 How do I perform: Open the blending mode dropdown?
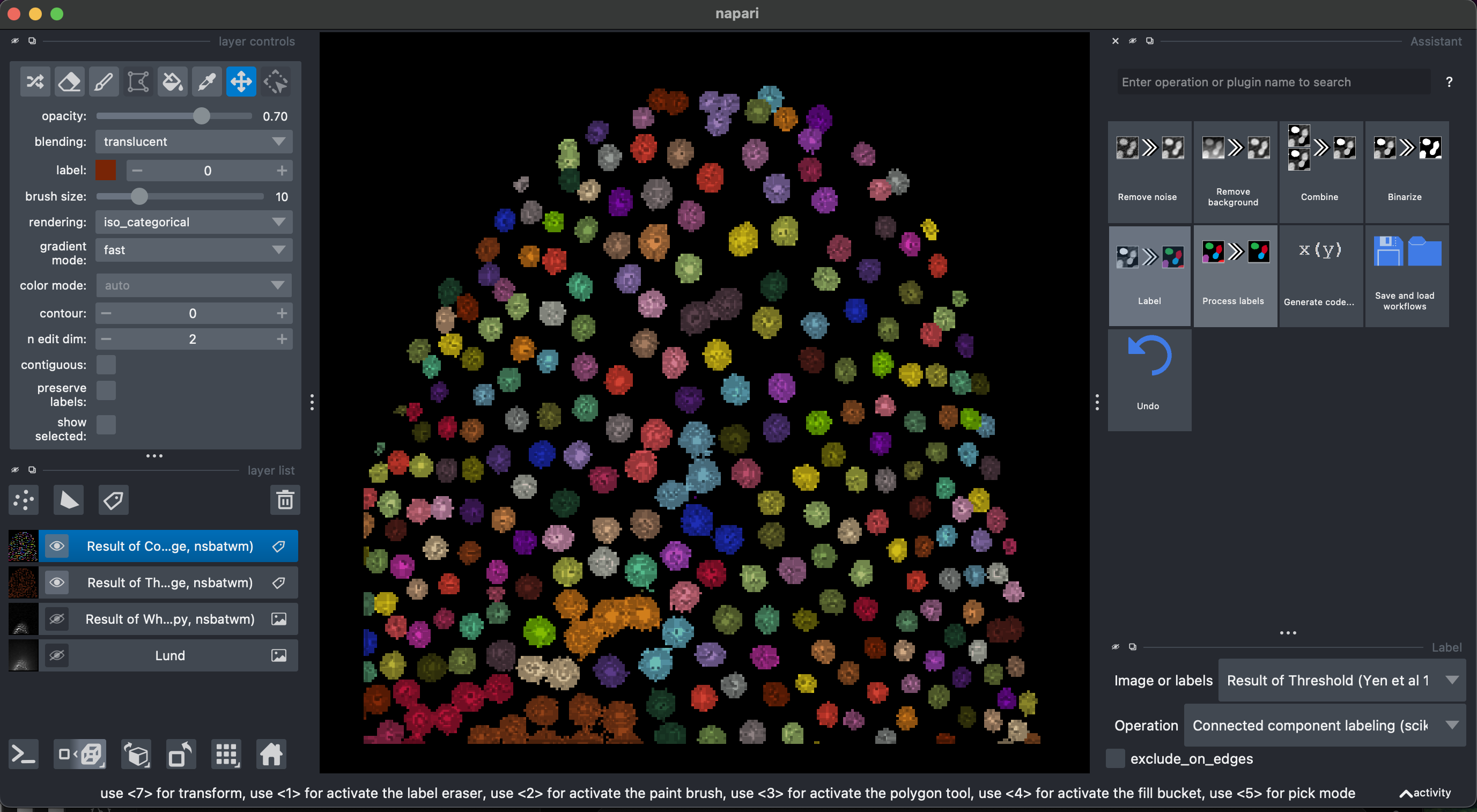[194, 142]
